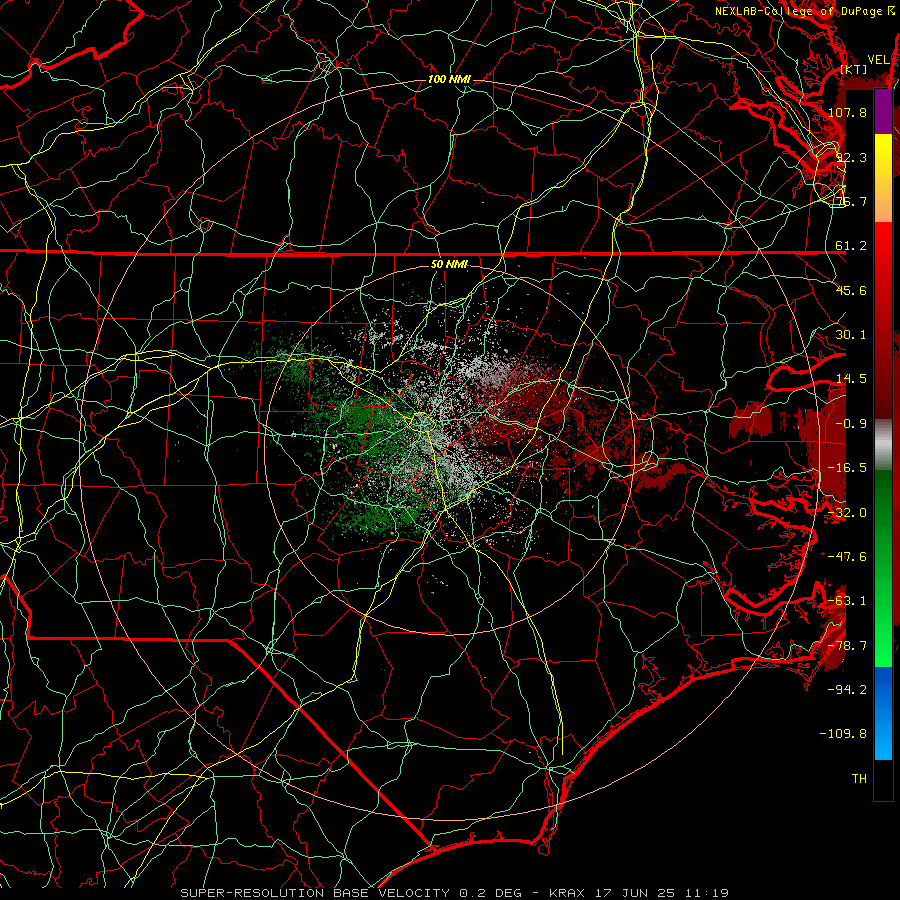Viewport: 900px width, 900px height.
Task: Click the 50 NMI range ring label
Action: (x=449, y=264)
